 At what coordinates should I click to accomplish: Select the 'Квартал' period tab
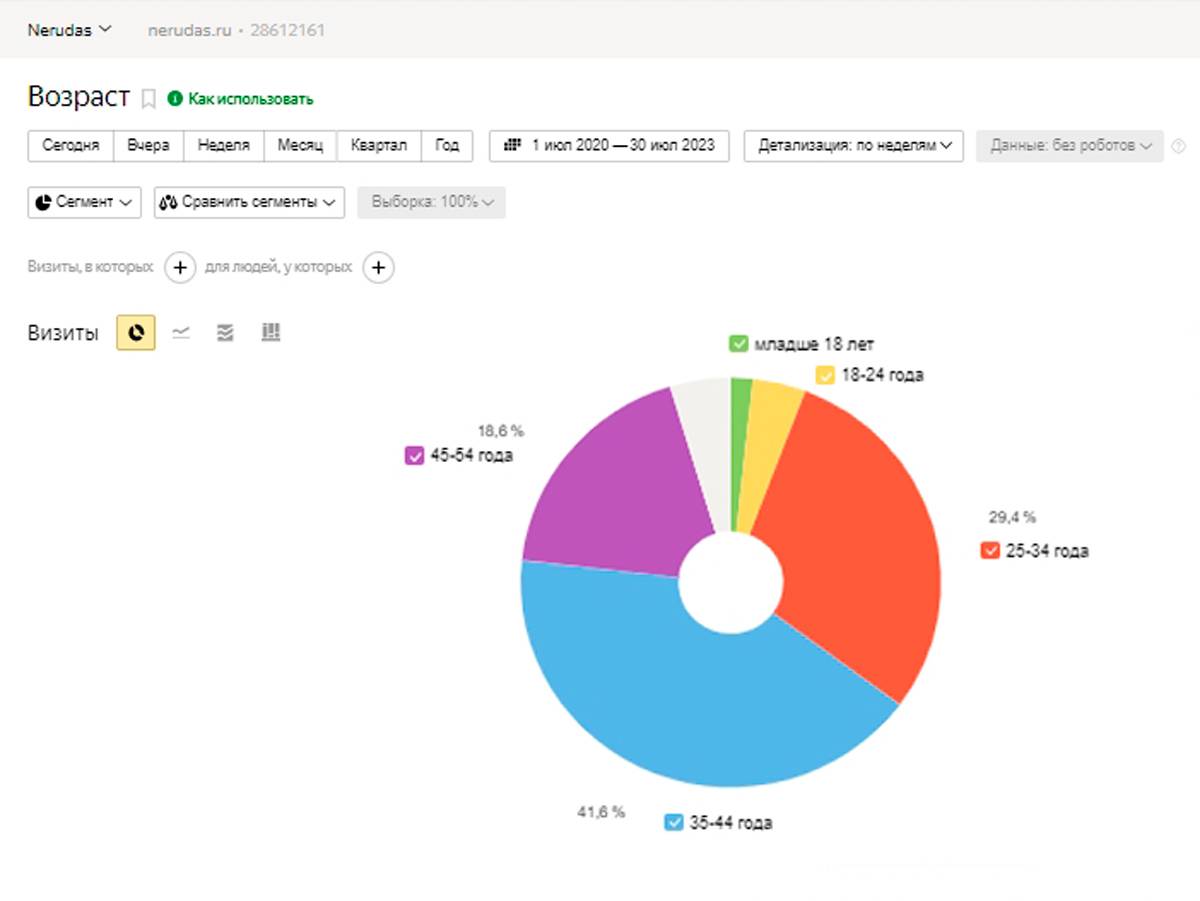pyautogui.click(x=379, y=145)
